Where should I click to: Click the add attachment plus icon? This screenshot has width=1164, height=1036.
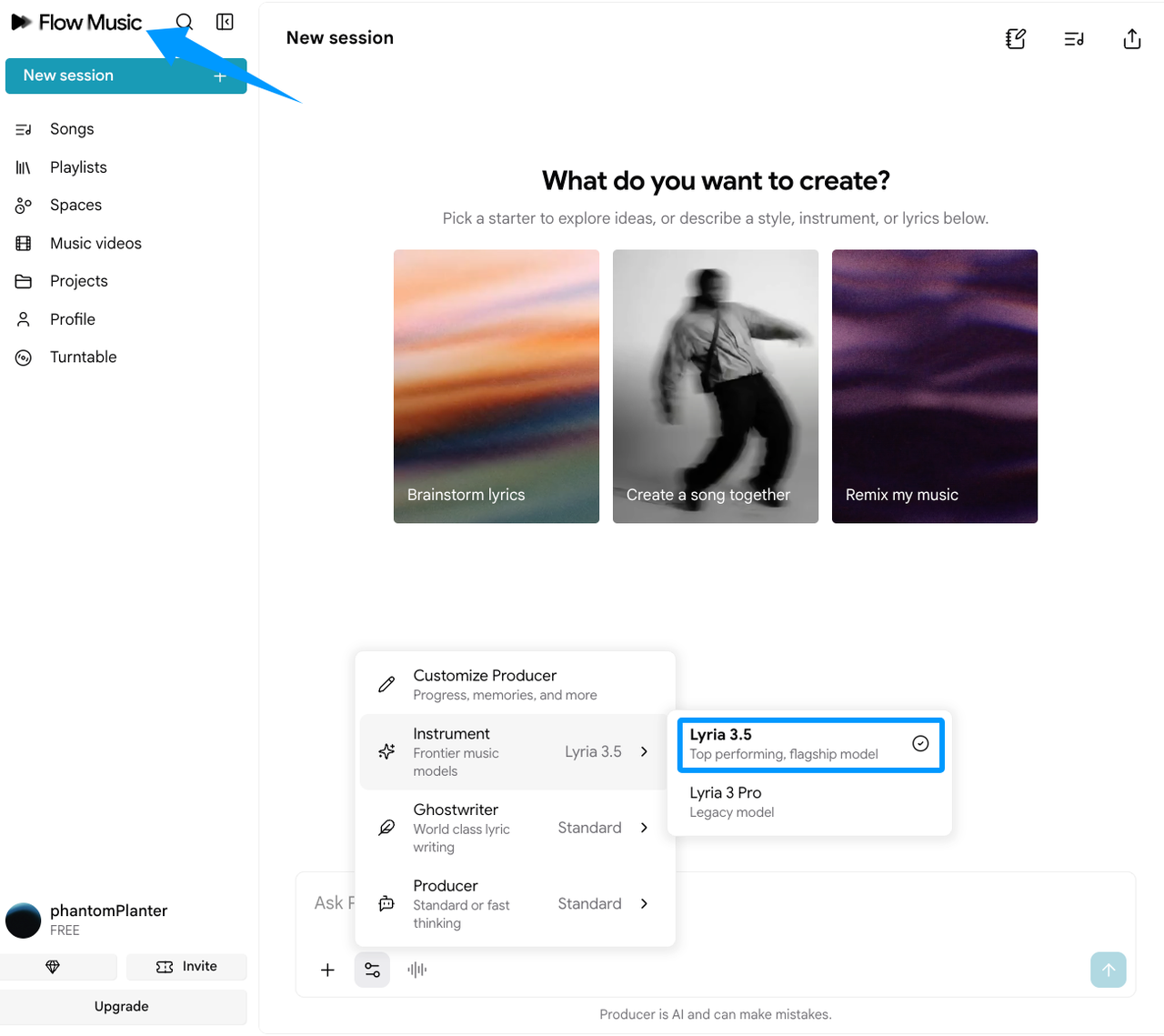328,970
